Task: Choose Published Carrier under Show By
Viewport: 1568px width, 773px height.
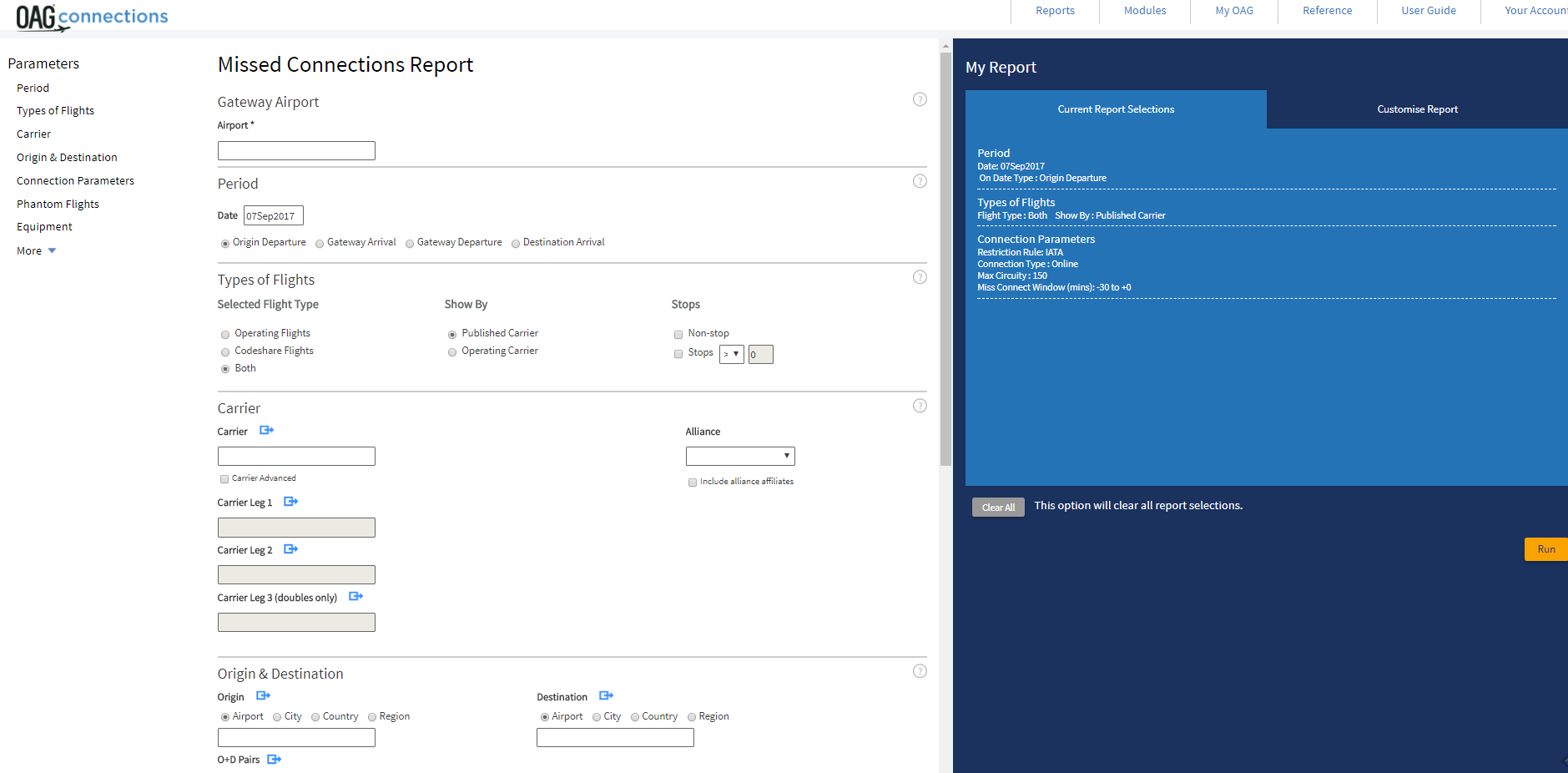Action: pyautogui.click(x=452, y=335)
